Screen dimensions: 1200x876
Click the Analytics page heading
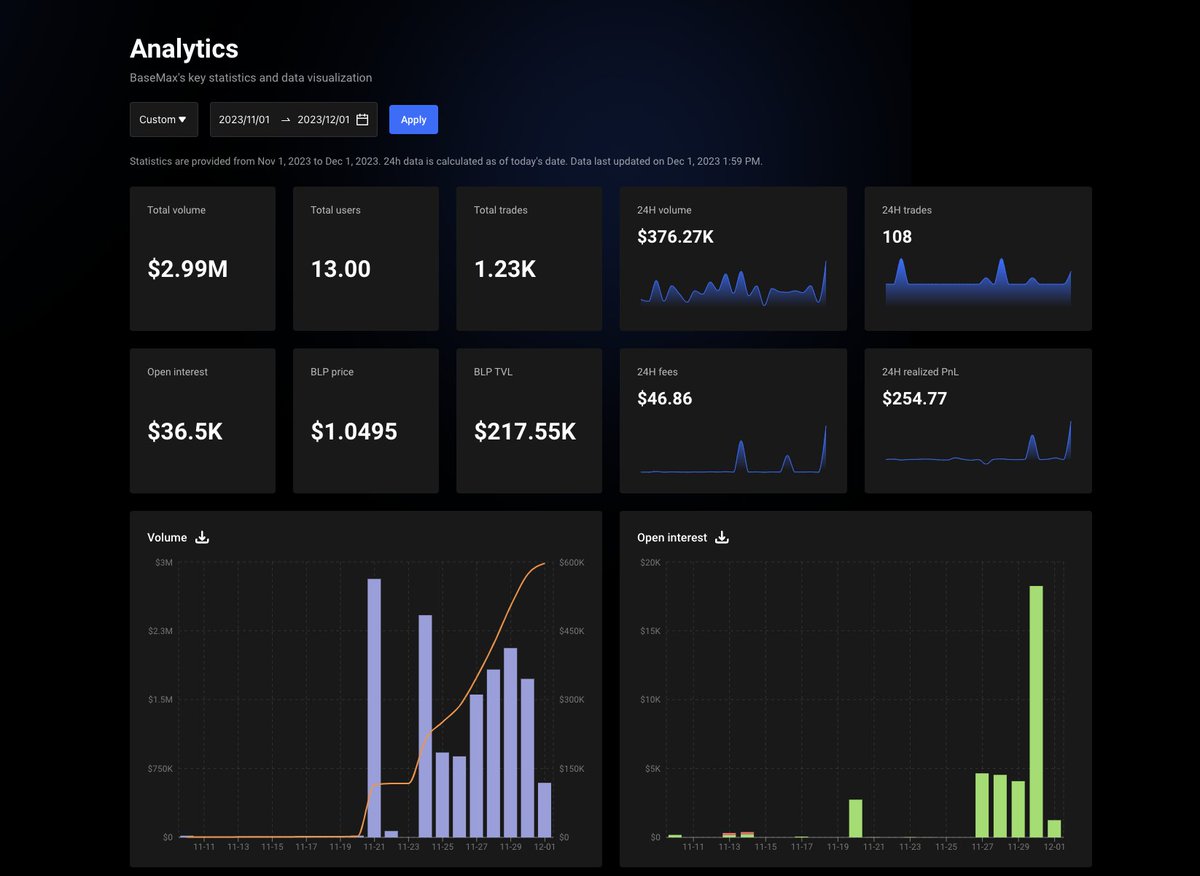(184, 48)
